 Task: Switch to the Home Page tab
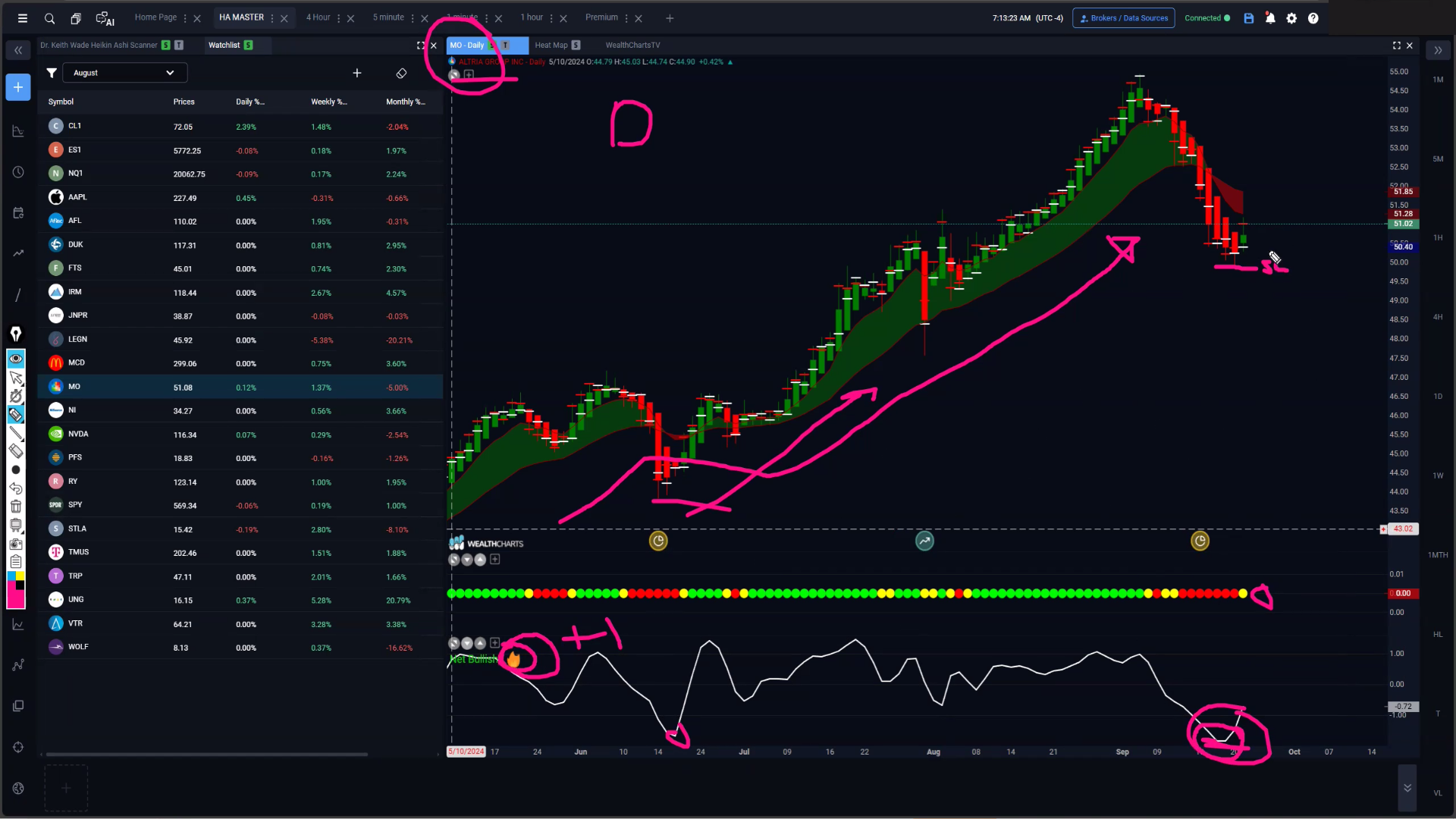(x=155, y=17)
